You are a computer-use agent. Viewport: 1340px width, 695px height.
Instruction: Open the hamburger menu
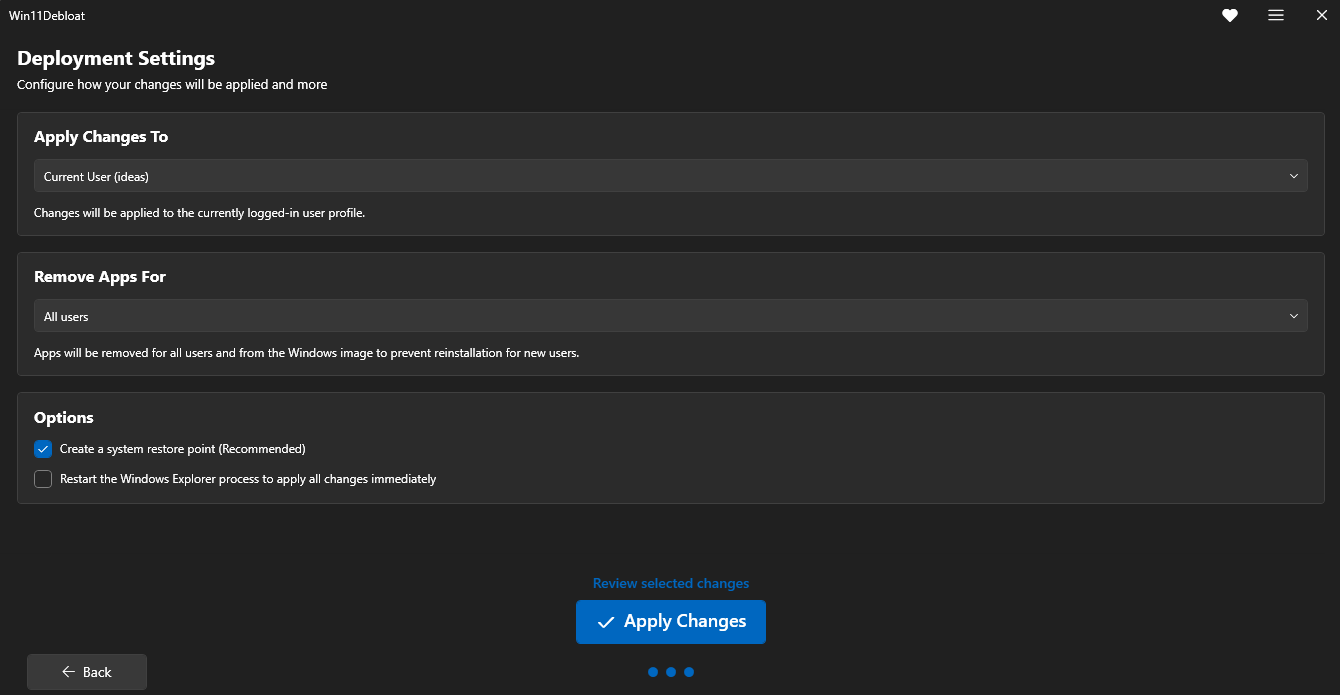[x=1276, y=15]
